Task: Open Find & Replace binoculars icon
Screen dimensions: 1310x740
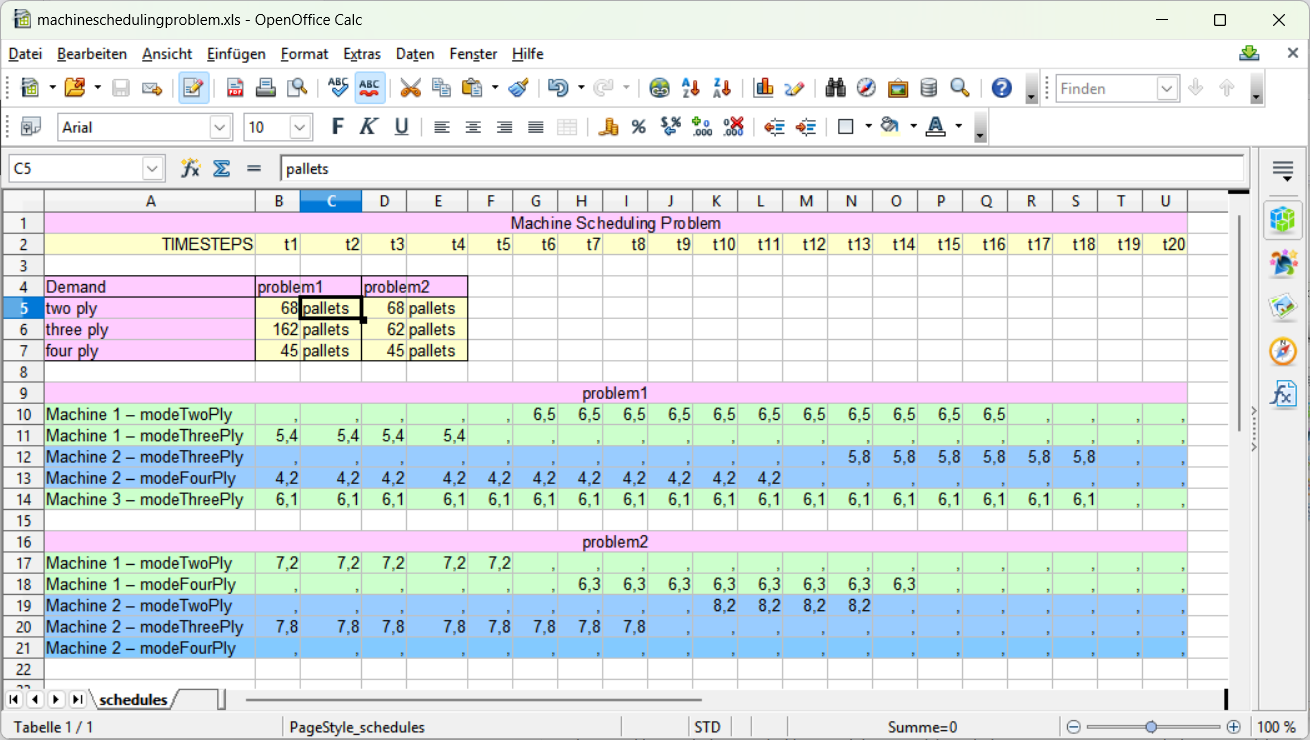Action: coord(836,88)
